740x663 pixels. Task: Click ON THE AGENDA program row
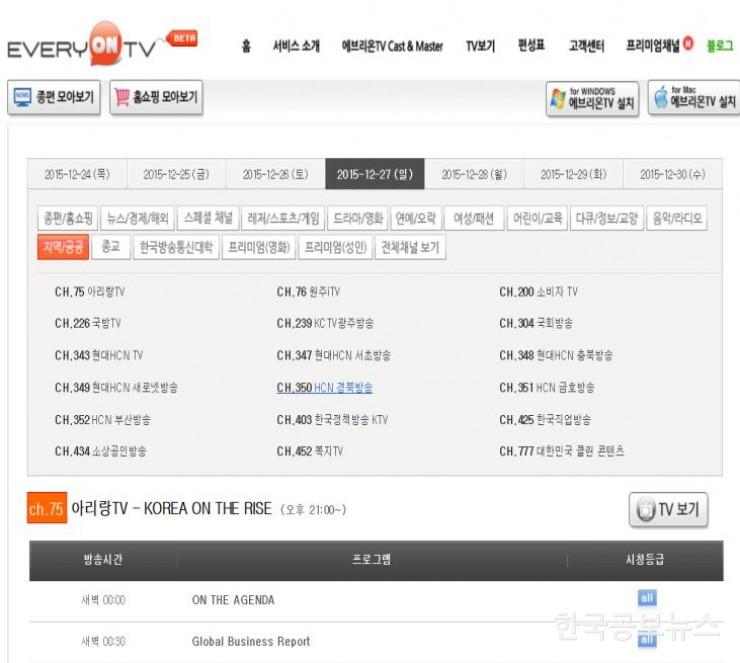376,601
